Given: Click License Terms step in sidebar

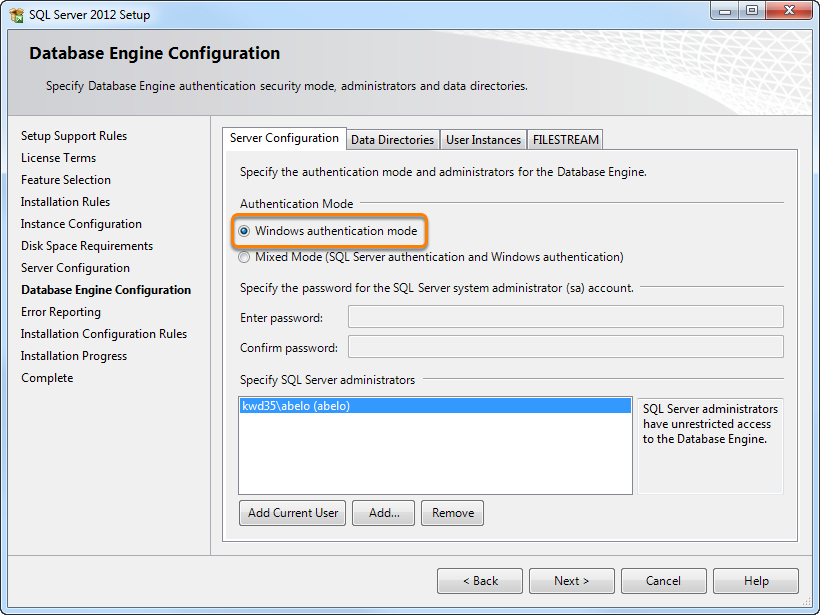Looking at the screenshot, I should pyautogui.click(x=59, y=158).
